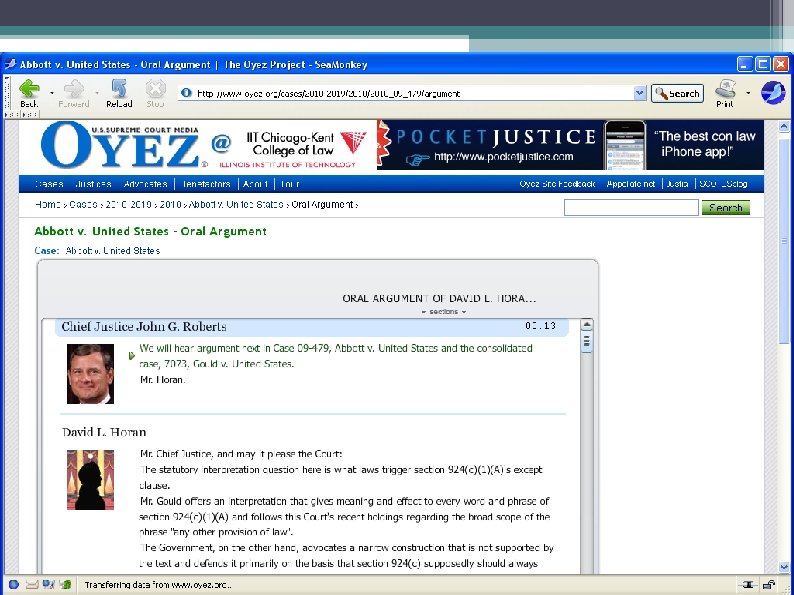Click the transcript scrollbar thumb
This screenshot has width=794, height=595.
coord(586,342)
